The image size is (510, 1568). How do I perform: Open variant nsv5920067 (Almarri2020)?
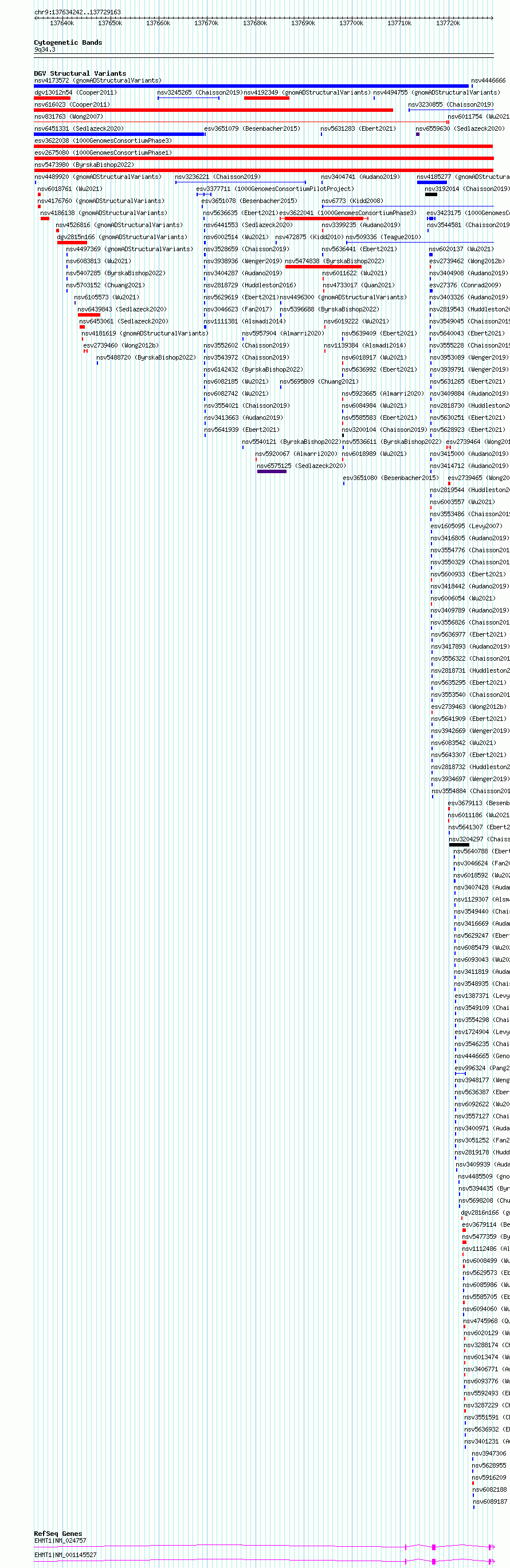coord(296,454)
